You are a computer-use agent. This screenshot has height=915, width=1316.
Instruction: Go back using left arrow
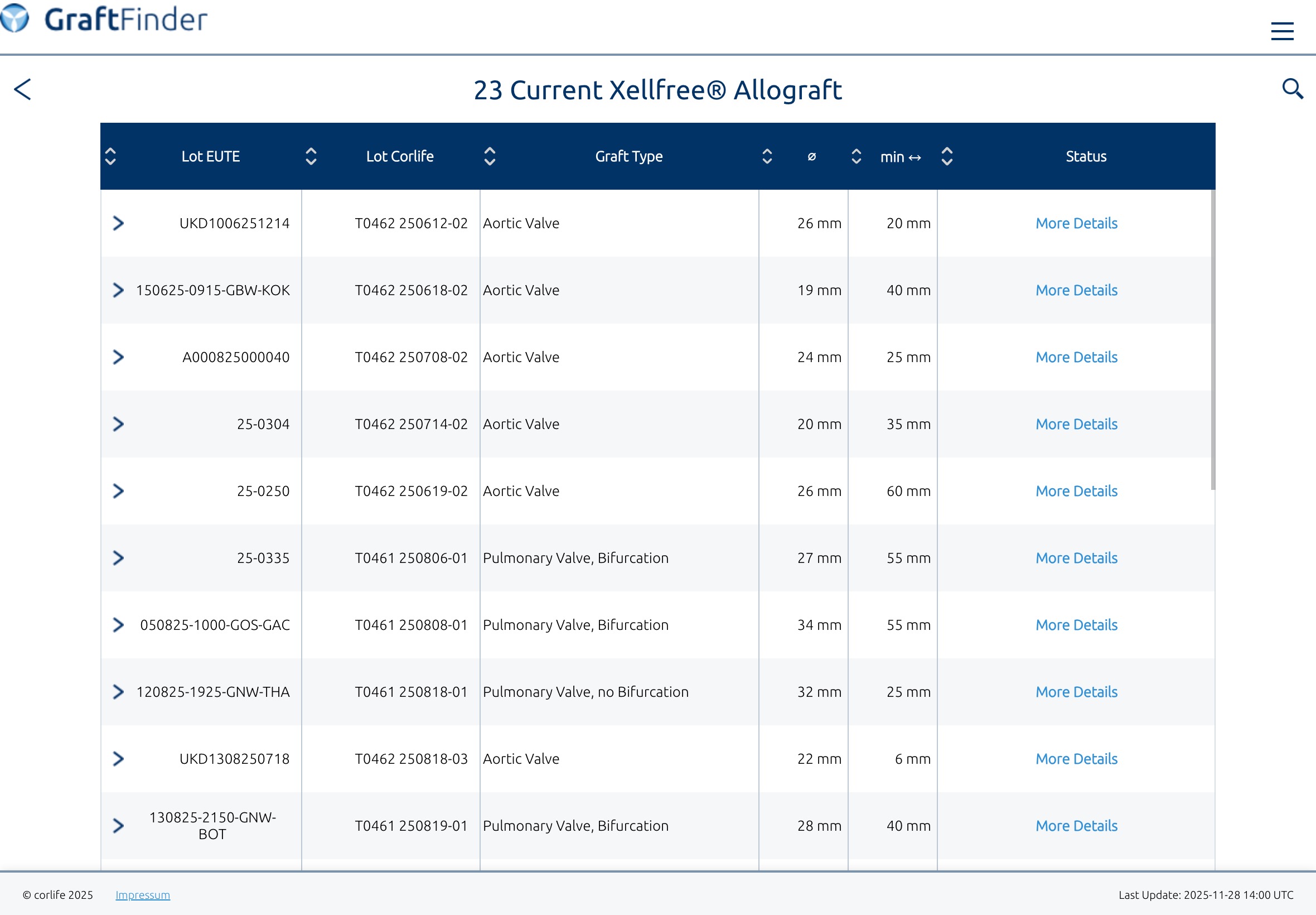tap(23, 89)
